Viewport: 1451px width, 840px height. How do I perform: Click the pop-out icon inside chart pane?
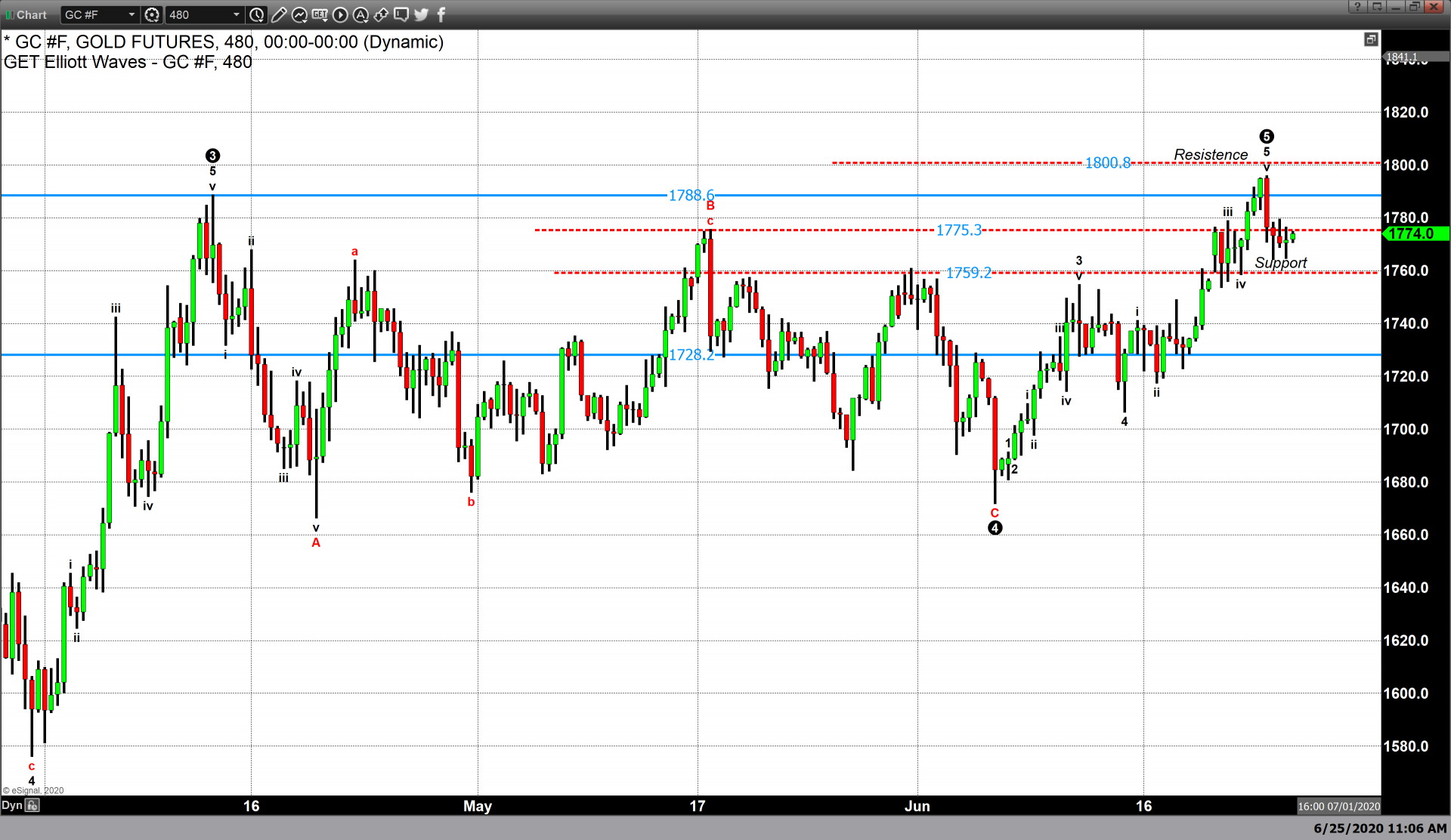pyautogui.click(x=1371, y=39)
